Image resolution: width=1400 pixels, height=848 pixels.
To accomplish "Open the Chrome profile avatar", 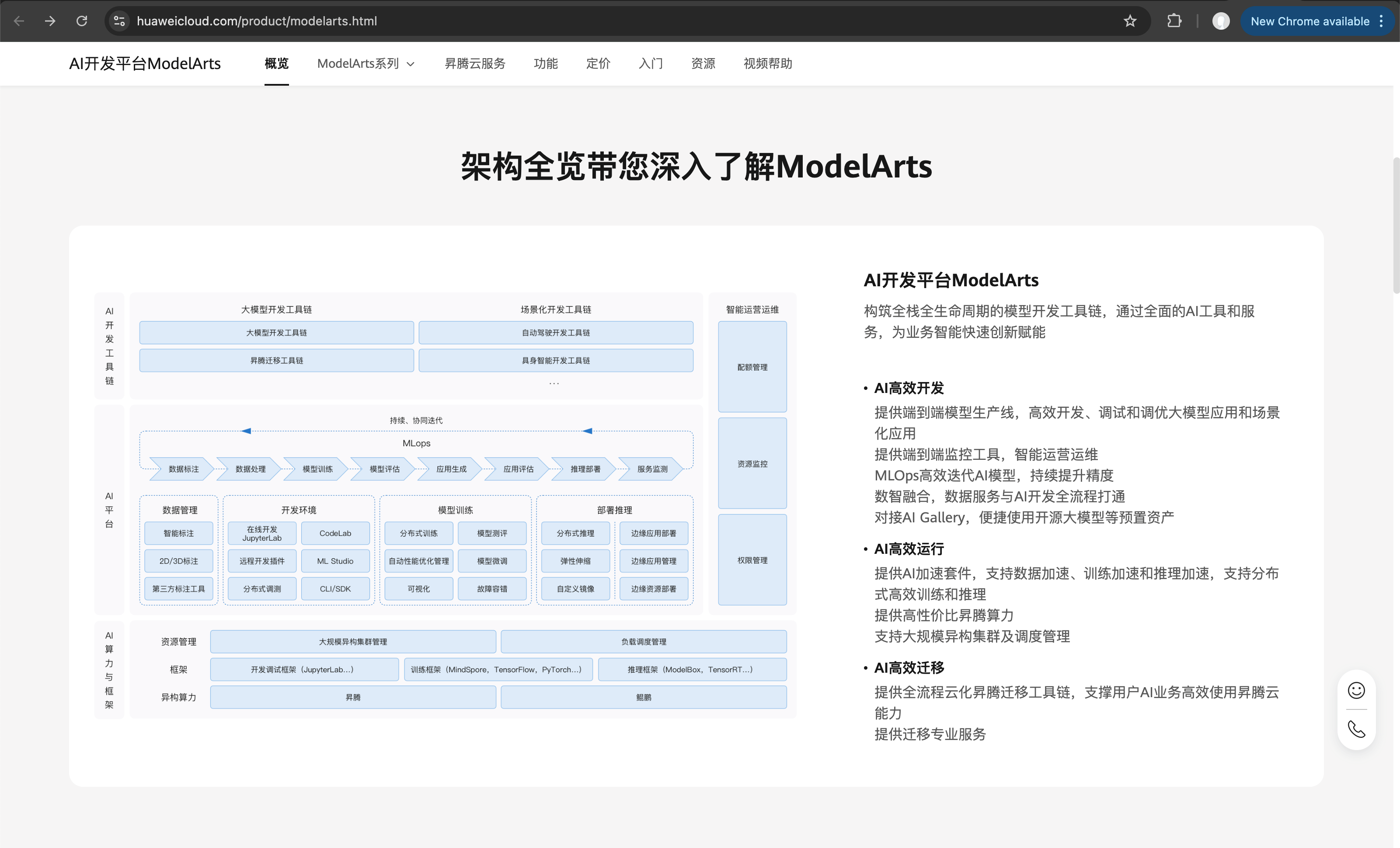I will pyautogui.click(x=1220, y=21).
